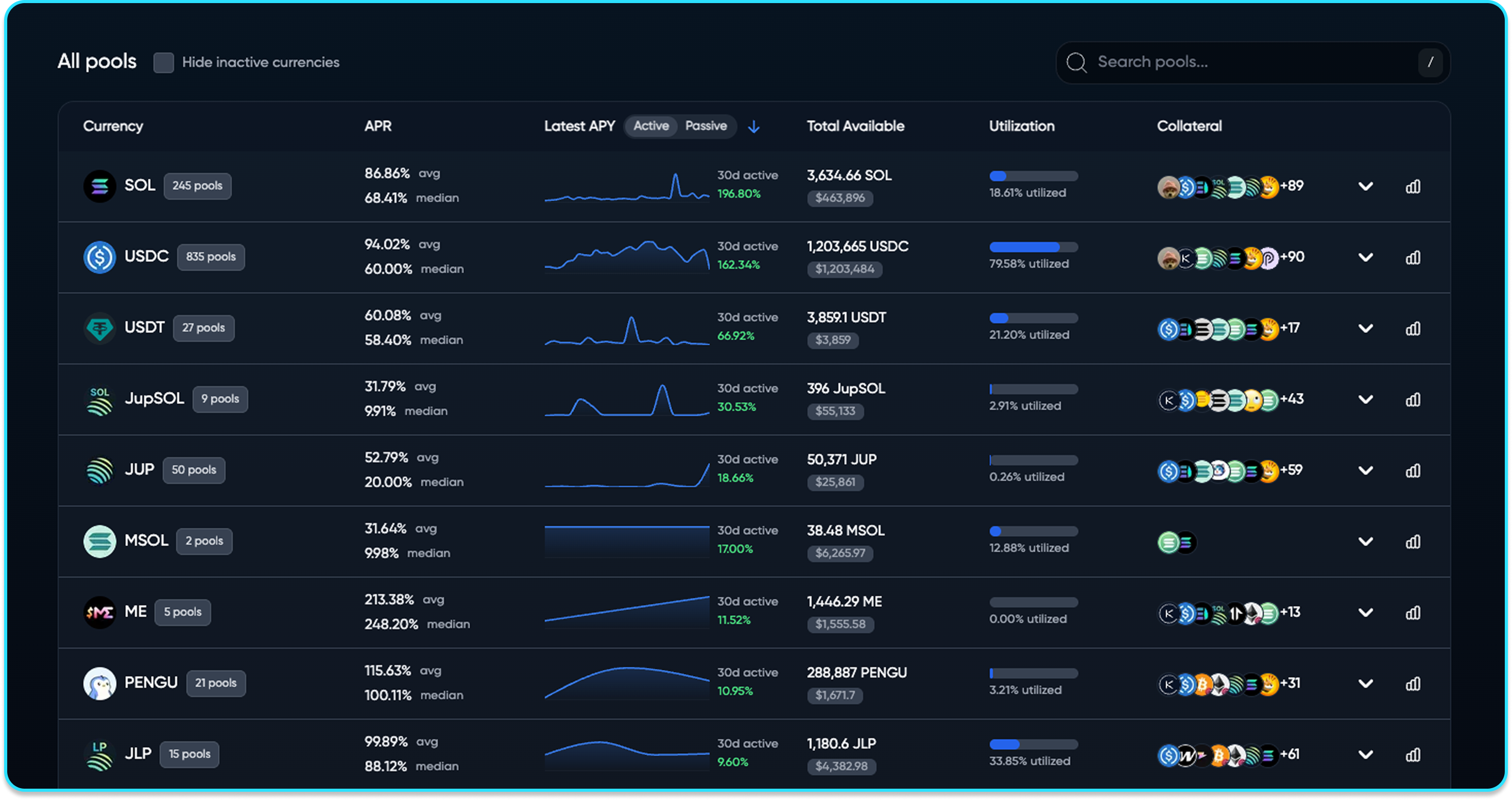The image size is (1512, 800).
Task: Click the 196.80% active APY value
Action: pos(738,194)
